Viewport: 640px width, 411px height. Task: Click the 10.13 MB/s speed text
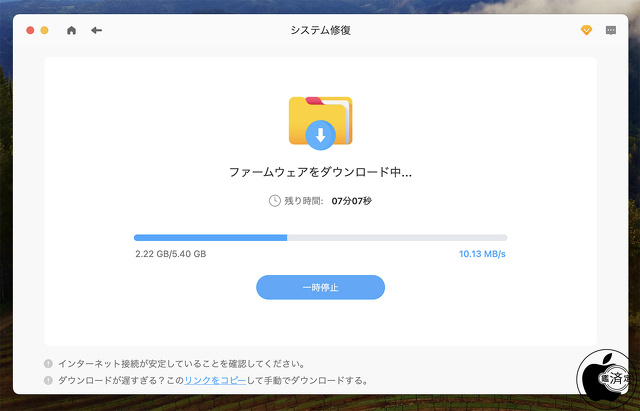coord(482,254)
